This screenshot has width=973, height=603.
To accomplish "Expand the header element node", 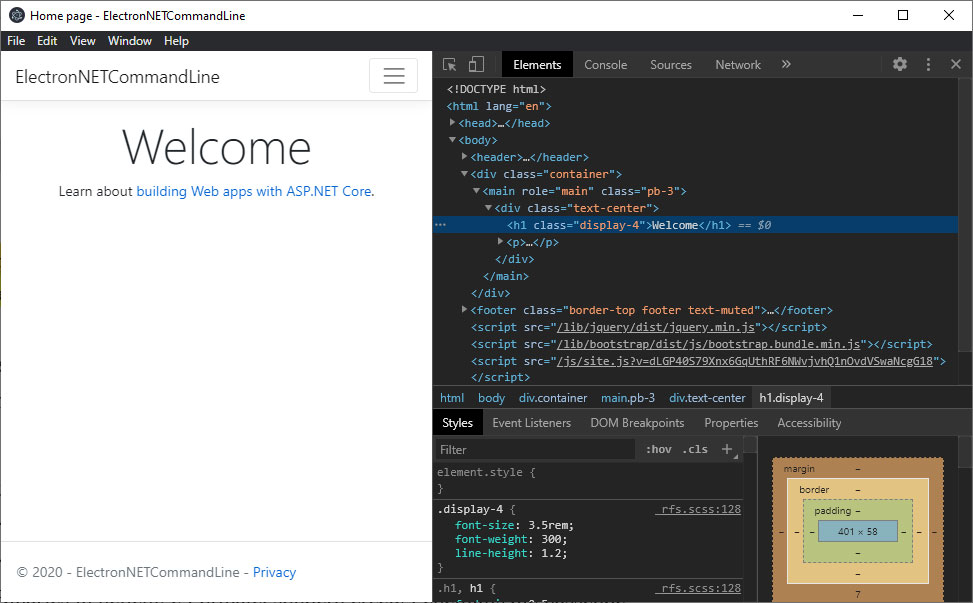I will click(x=464, y=156).
